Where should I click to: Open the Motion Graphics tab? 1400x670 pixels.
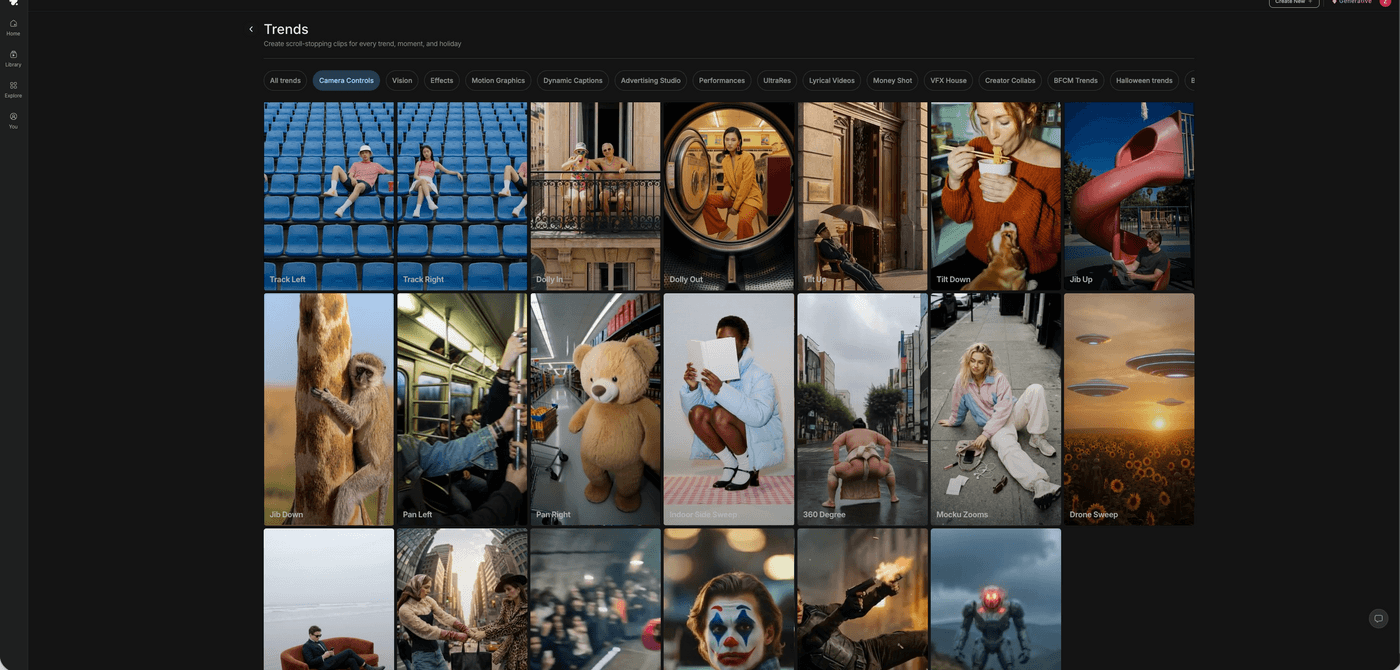pyautogui.click(x=498, y=80)
